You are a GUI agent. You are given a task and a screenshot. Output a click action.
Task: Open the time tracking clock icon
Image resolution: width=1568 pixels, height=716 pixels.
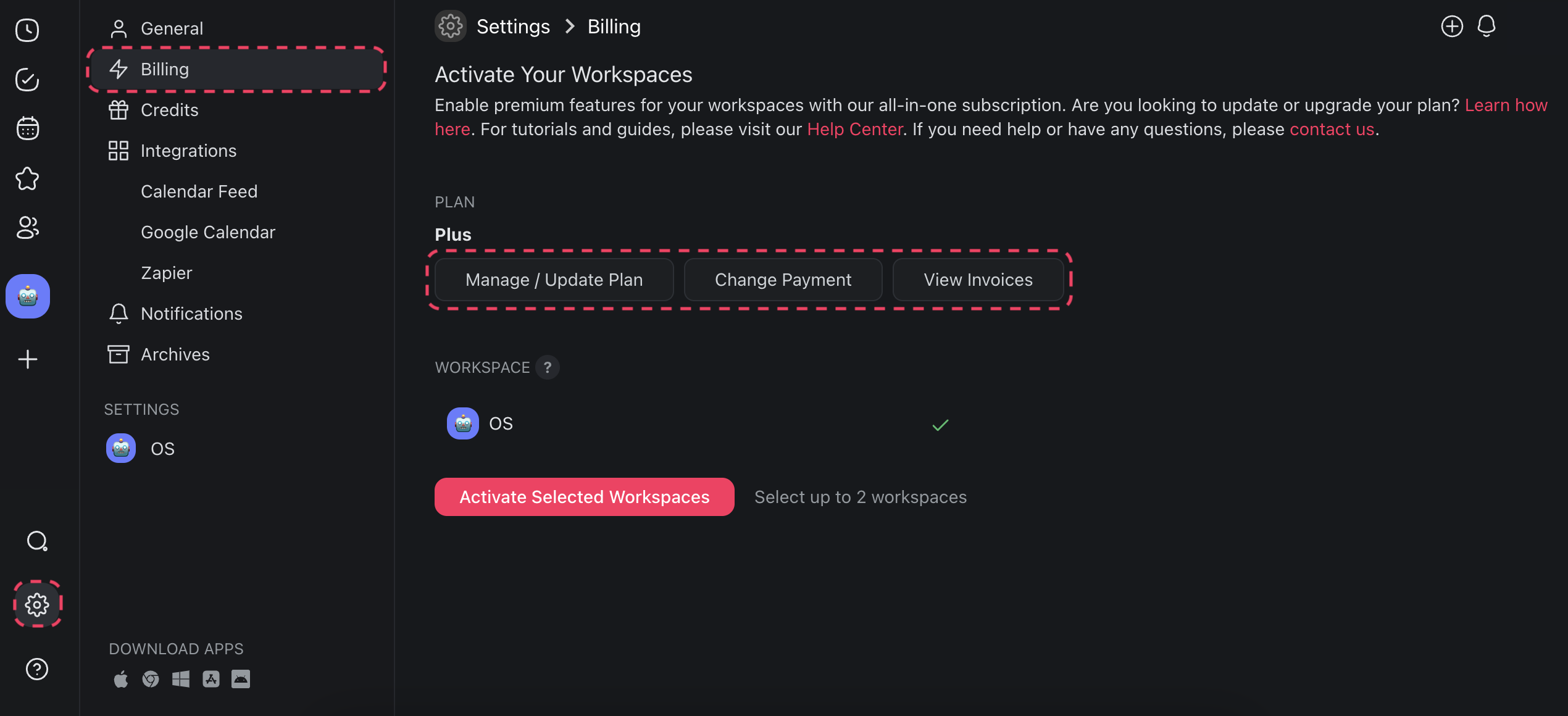(27, 30)
